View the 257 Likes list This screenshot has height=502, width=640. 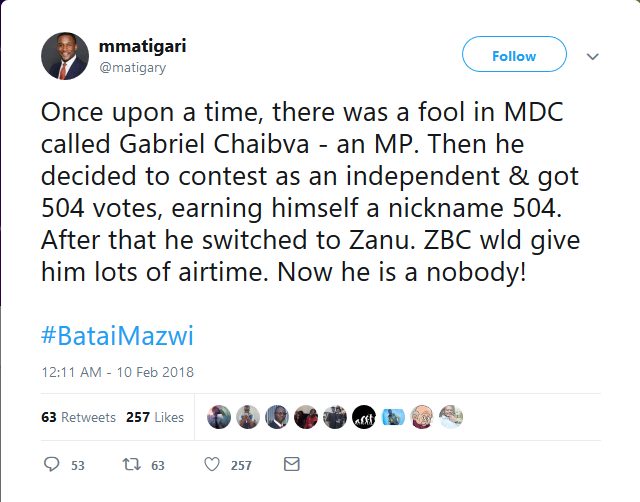pyautogui.click(x=155, y=417)
